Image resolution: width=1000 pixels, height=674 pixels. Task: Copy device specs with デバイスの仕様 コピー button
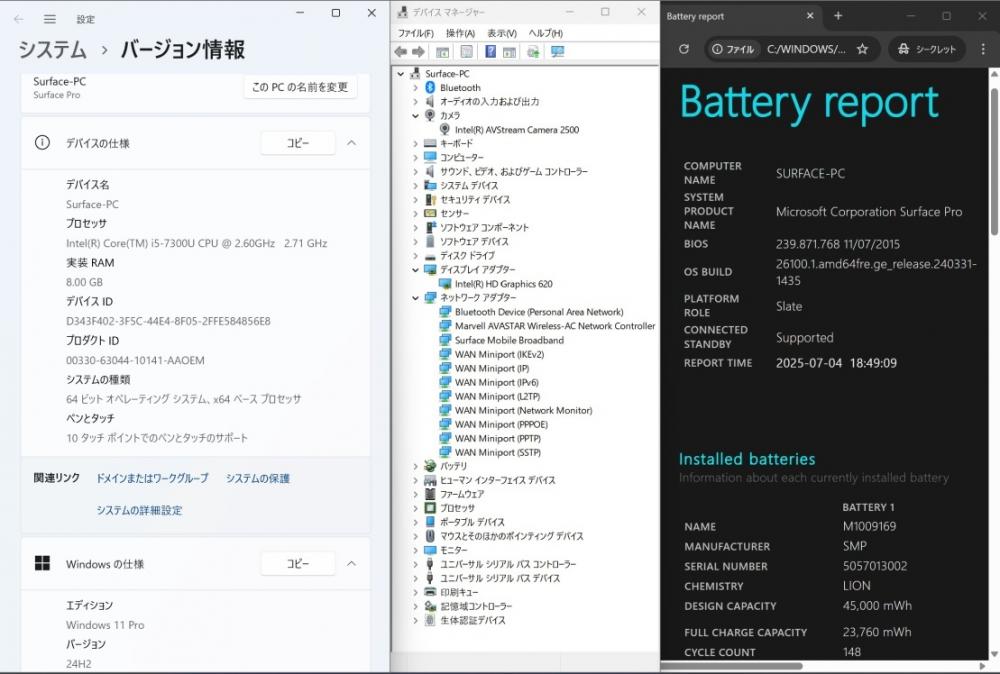[298, 143]
